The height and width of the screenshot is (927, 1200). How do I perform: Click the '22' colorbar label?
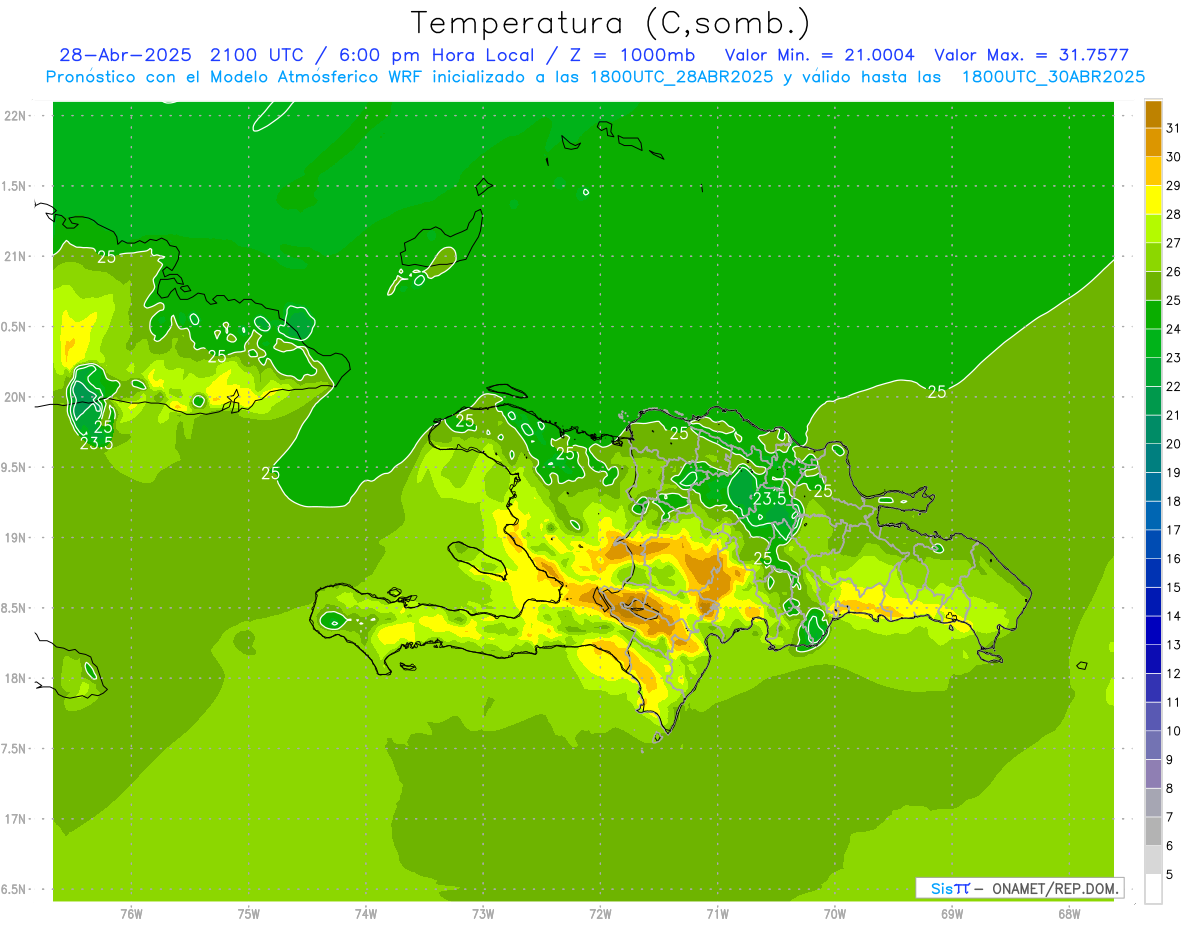click(1173, 387)
